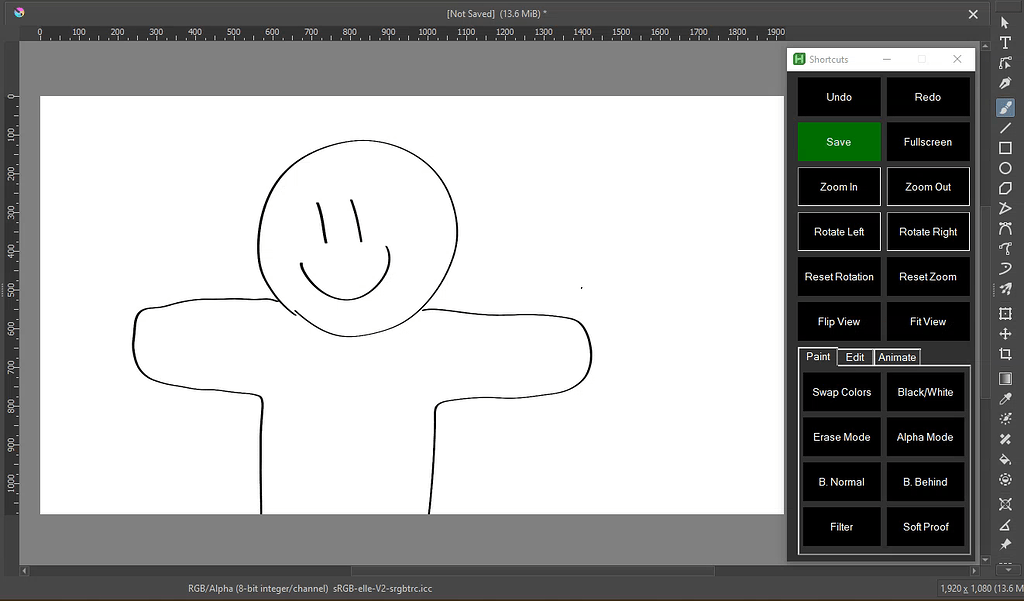Screen dimensions: 1024x601
Task: Select the Rectangle tool
Action: click(x=1005, y=148)
